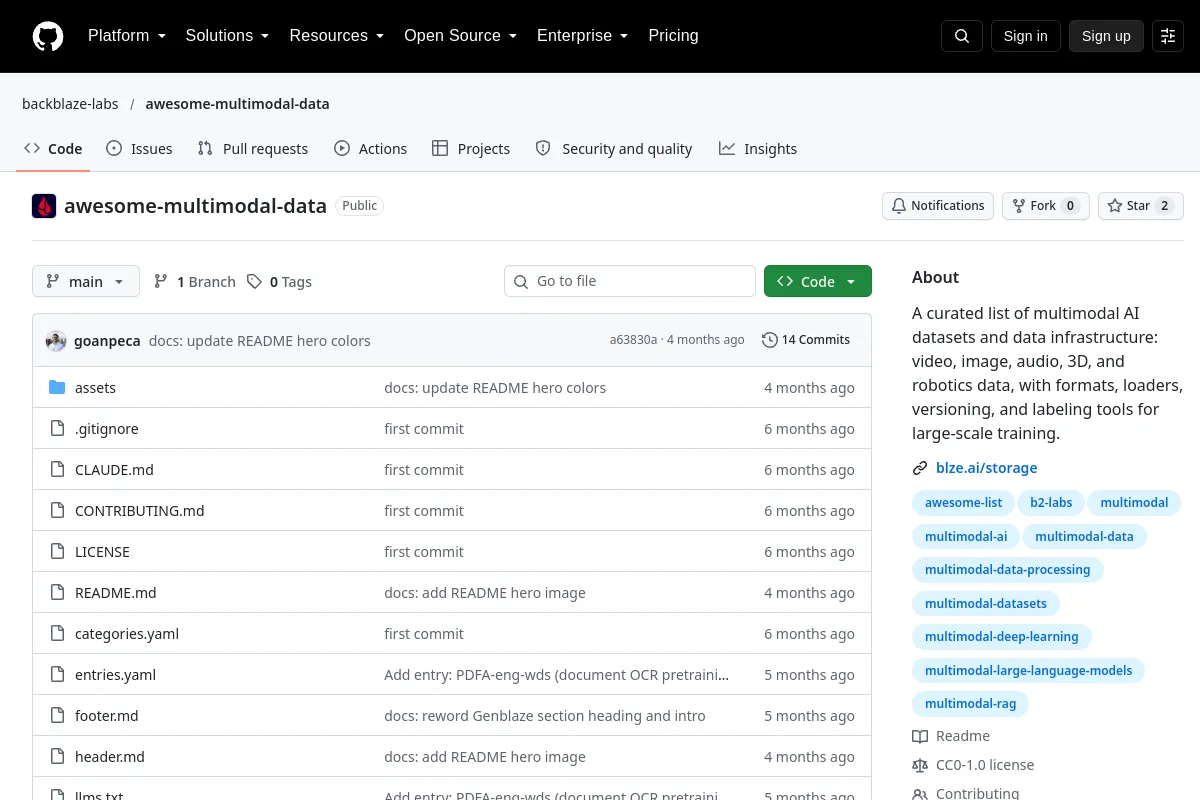The height and width of the screenshot is (800, 1200).
Task: Click the Sign in button
Action: [1026, 36]
